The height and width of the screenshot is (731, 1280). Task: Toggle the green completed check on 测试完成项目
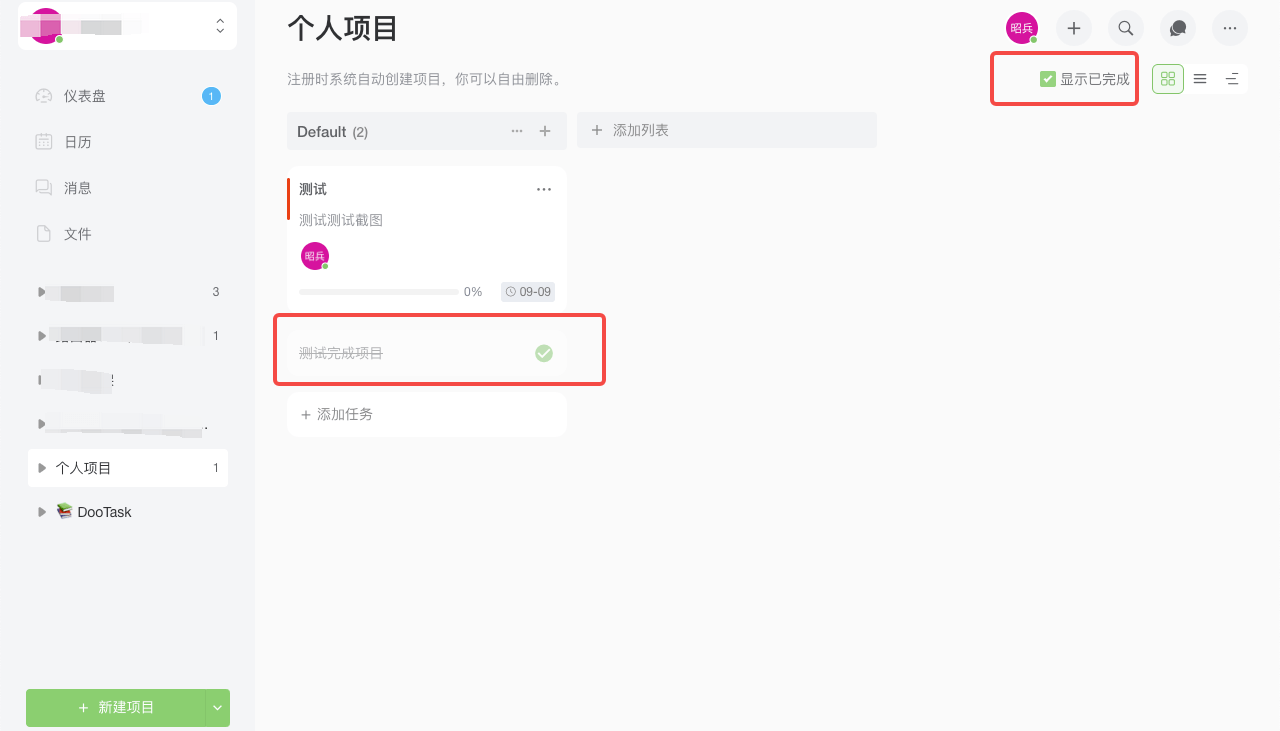pos(544,353)
